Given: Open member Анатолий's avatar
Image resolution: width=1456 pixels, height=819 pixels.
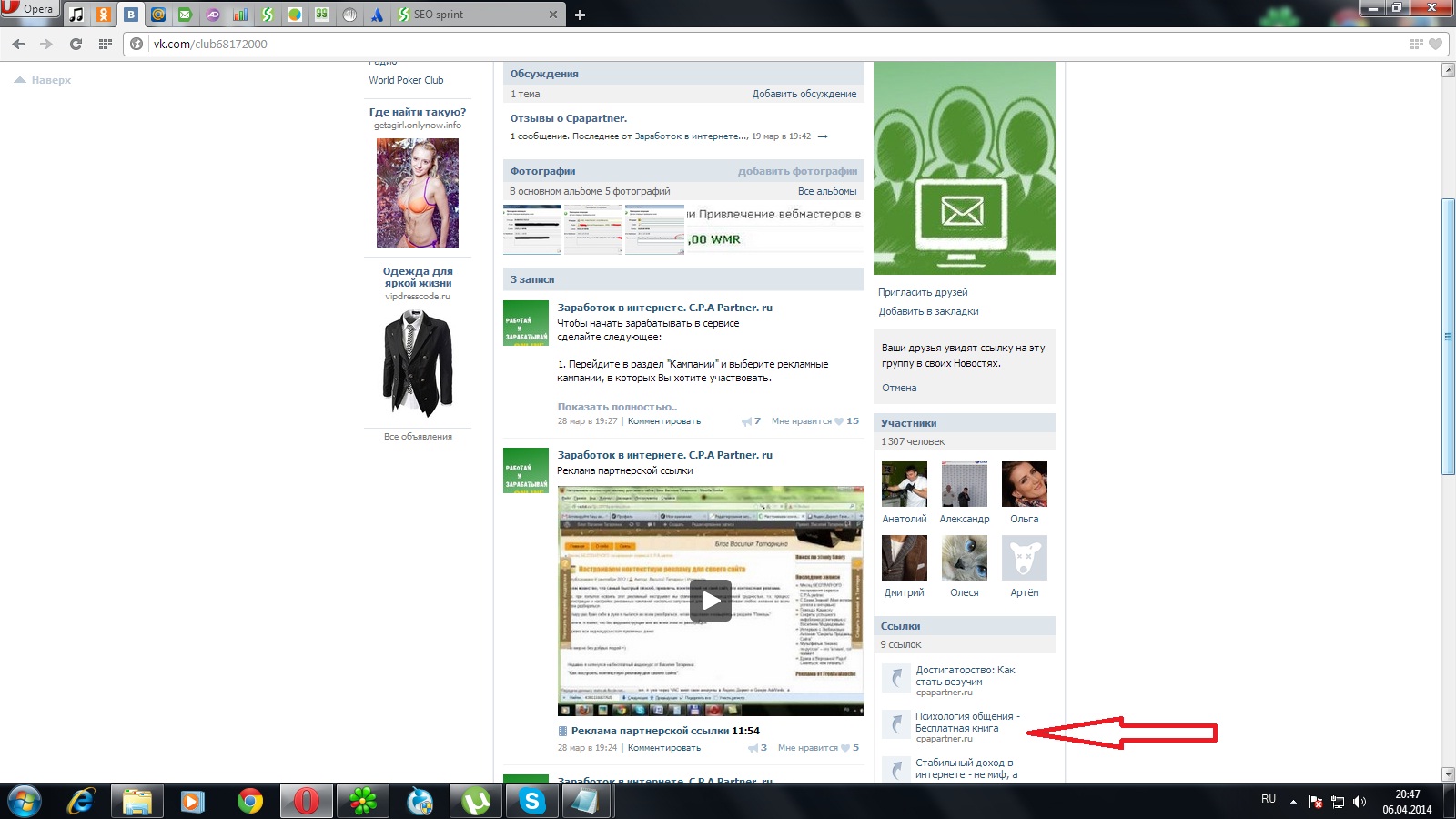Looking at the screenshot, I should [905, 484].
